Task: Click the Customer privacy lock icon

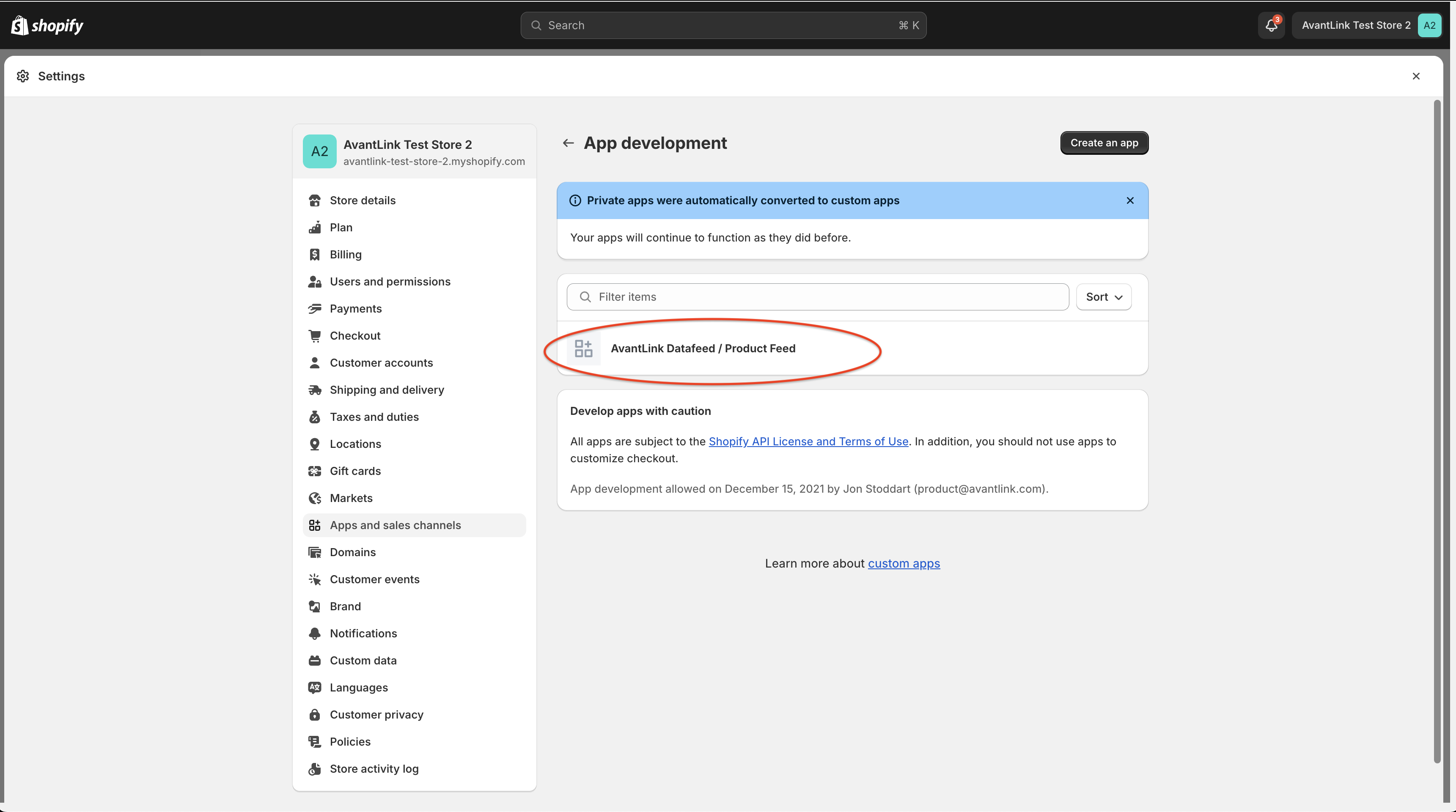Action: [315, 715]
